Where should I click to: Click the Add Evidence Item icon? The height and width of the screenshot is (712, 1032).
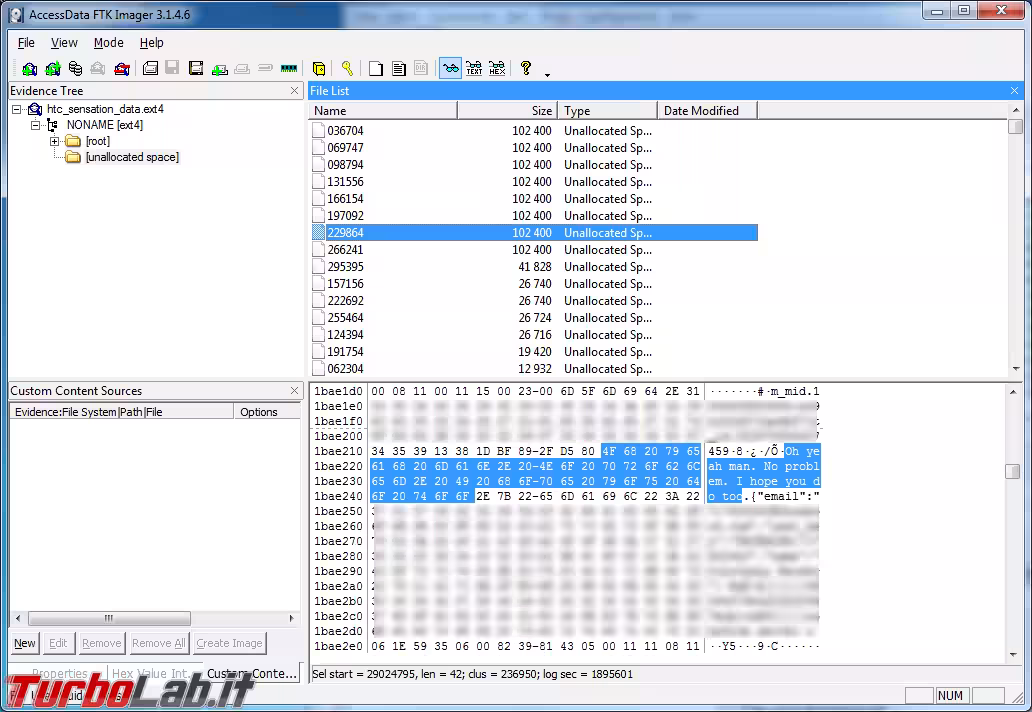coord(28,68)
